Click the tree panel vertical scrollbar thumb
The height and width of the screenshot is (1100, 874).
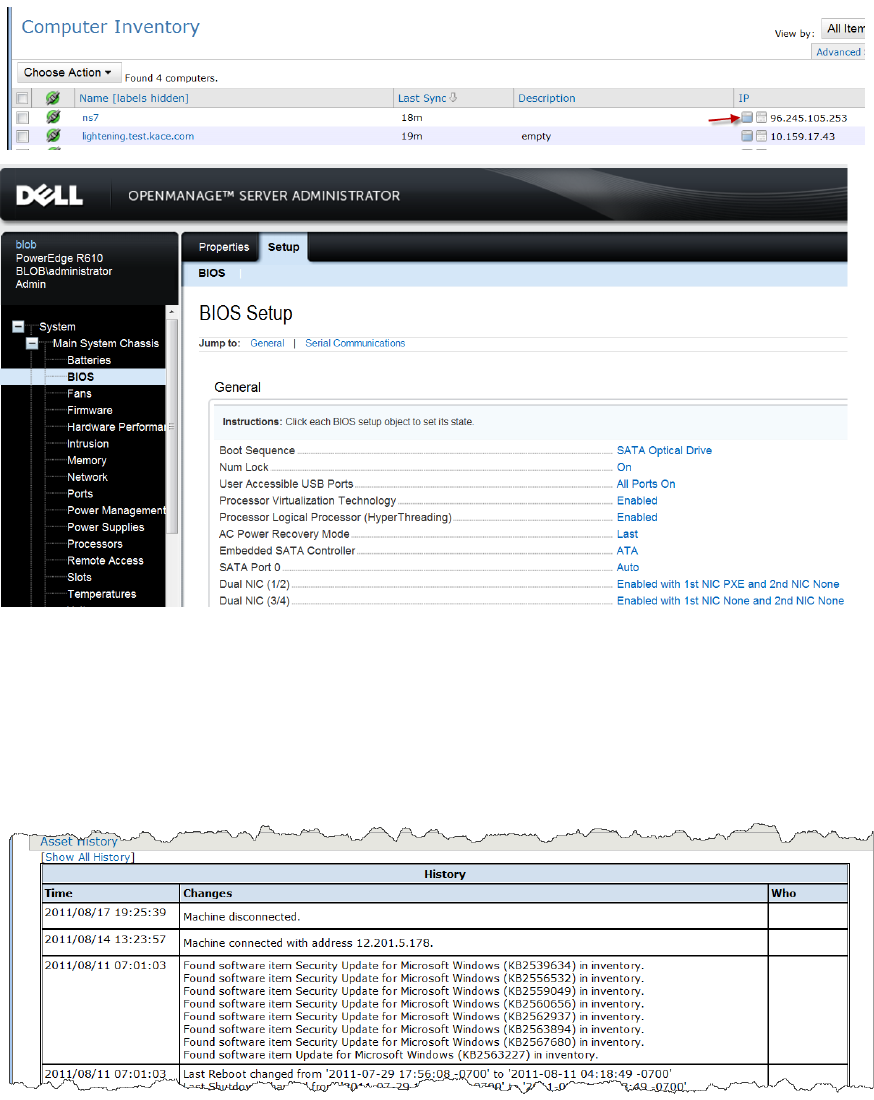tap(172, 427)
